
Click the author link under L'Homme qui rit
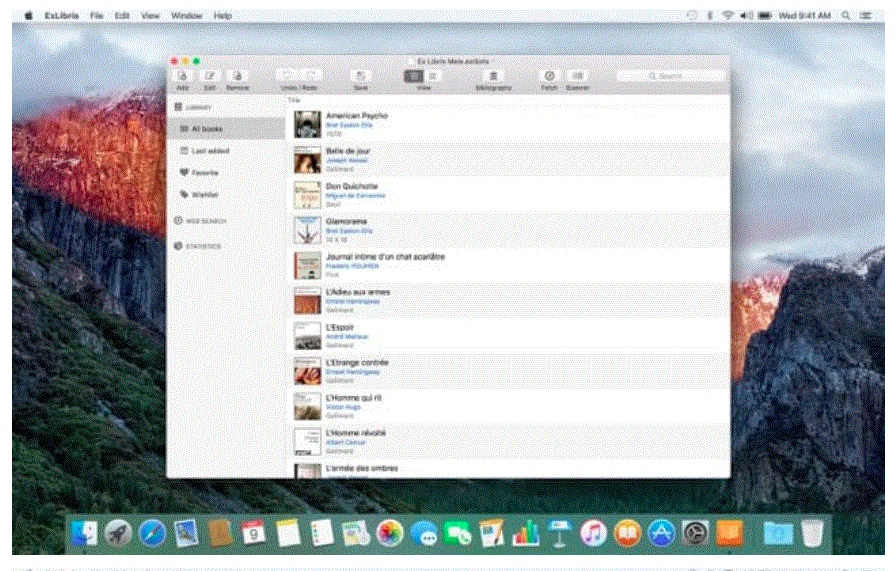coord(343,408)
